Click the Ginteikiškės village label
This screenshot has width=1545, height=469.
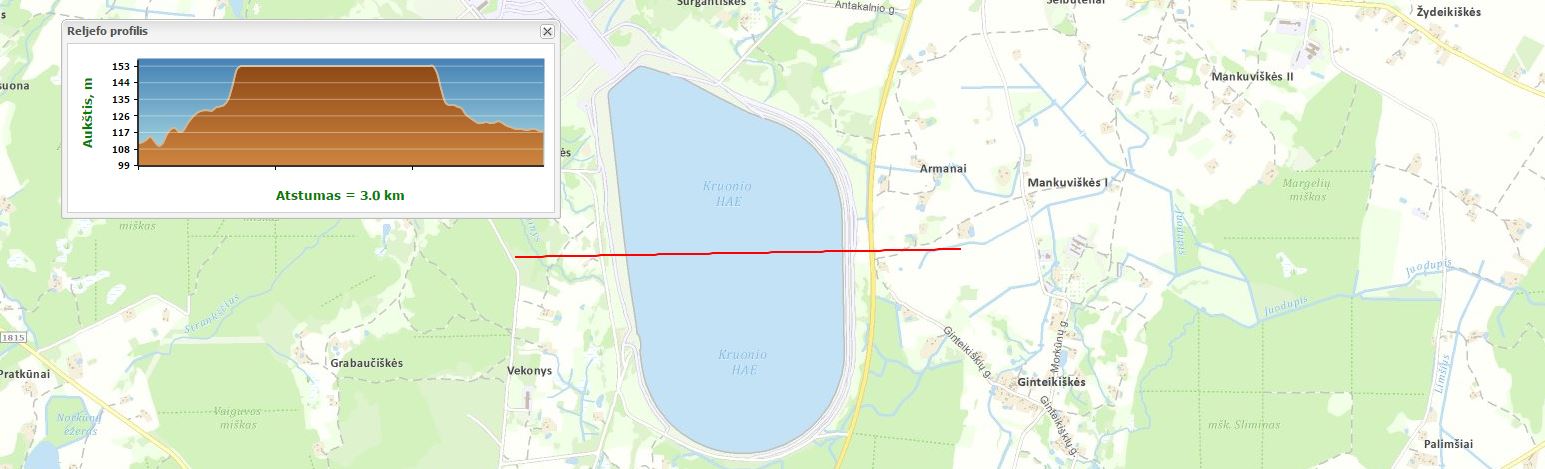1051,383
